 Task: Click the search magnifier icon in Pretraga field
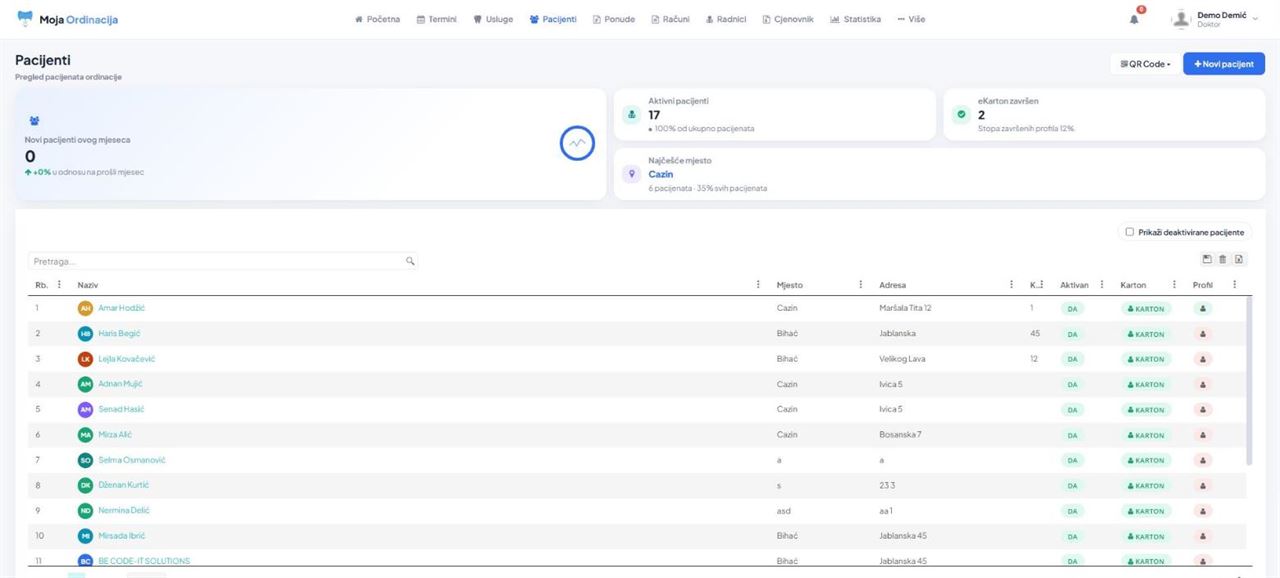pyautogui.click(x=410, y=261)
